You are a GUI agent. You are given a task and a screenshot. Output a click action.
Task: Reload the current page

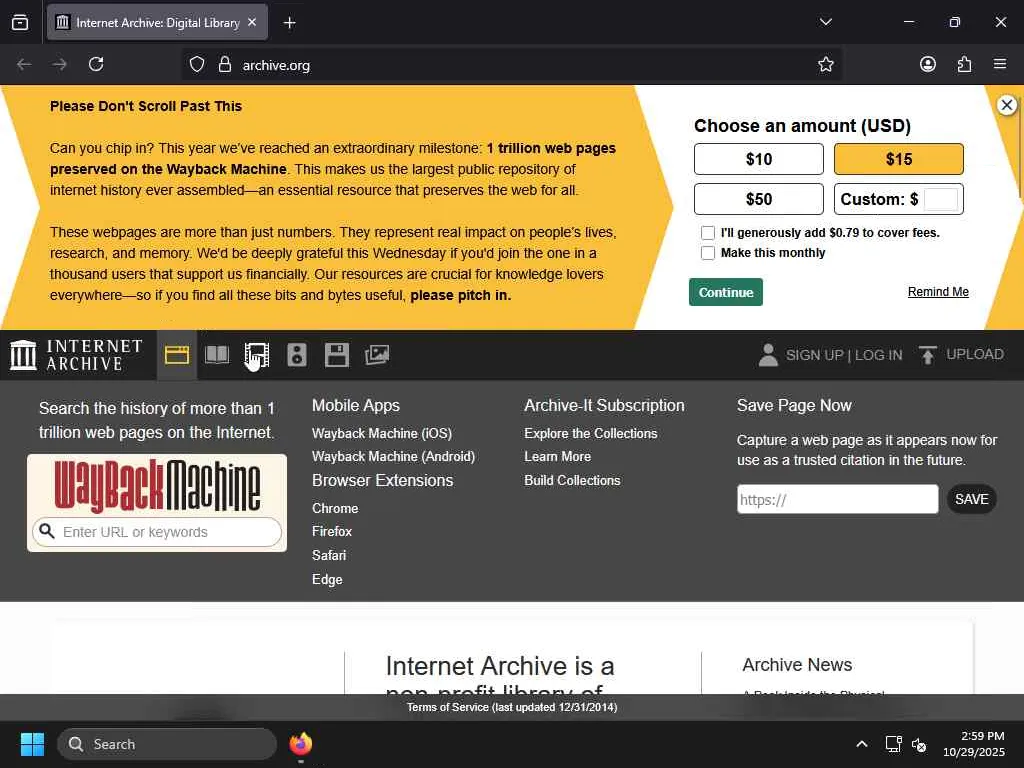point(96,64)
